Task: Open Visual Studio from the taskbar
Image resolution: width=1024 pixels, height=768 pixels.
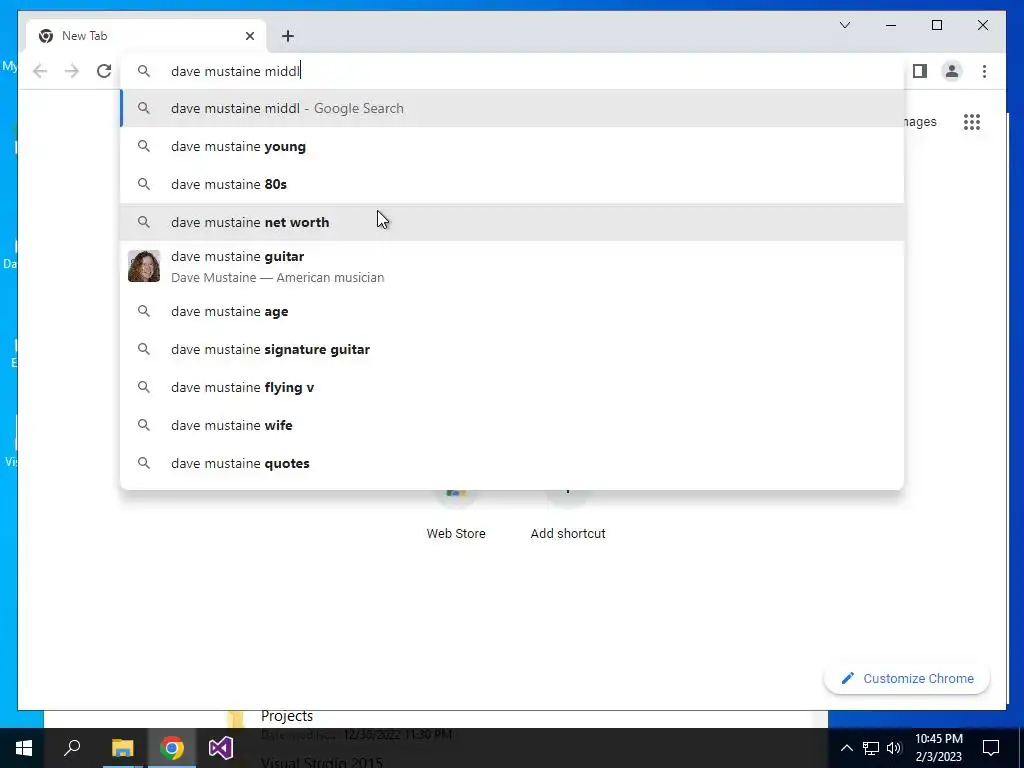Action: tap(221, 748)
